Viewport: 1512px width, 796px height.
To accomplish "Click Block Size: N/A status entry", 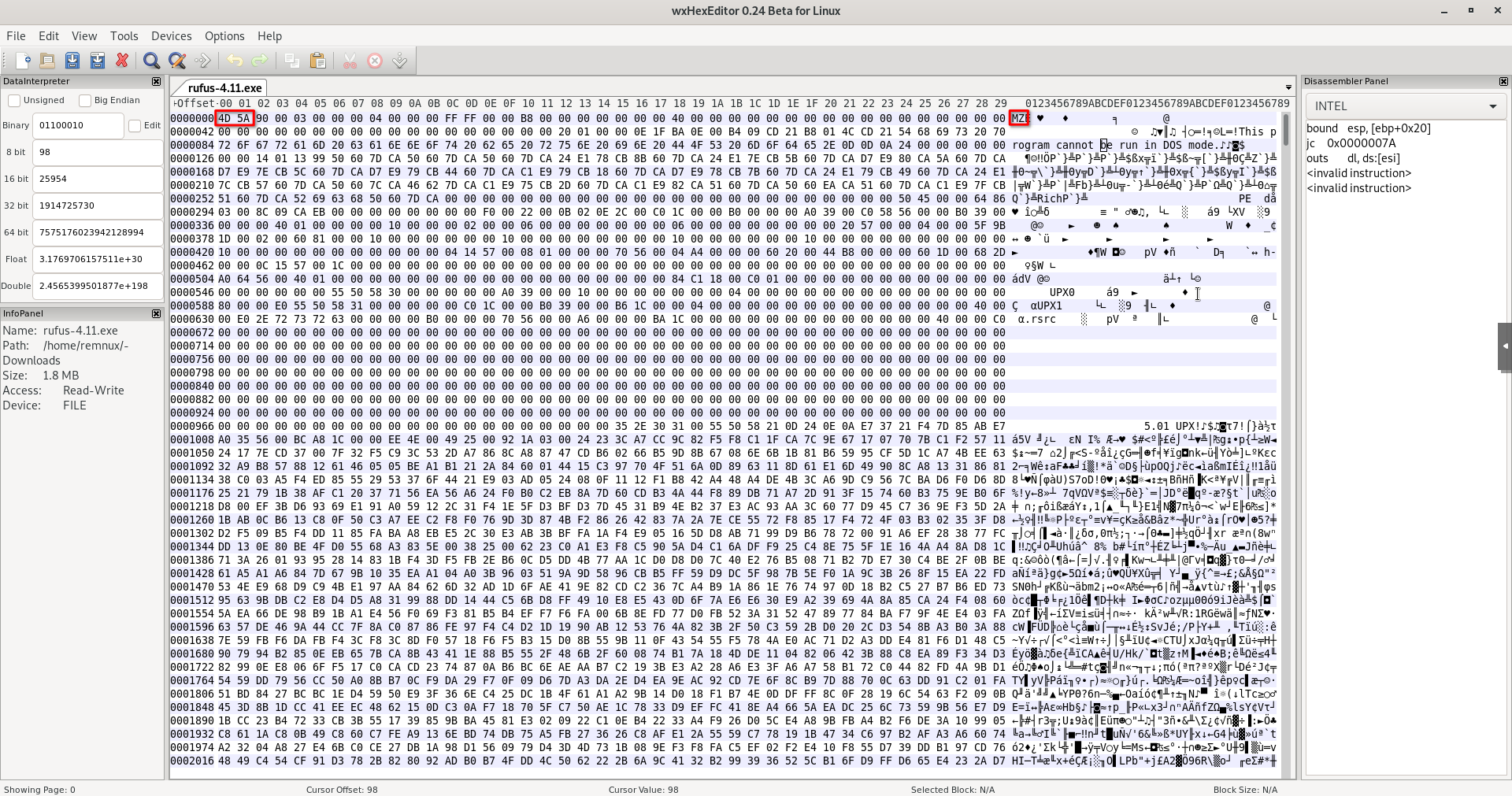I will coord(1245,789).
